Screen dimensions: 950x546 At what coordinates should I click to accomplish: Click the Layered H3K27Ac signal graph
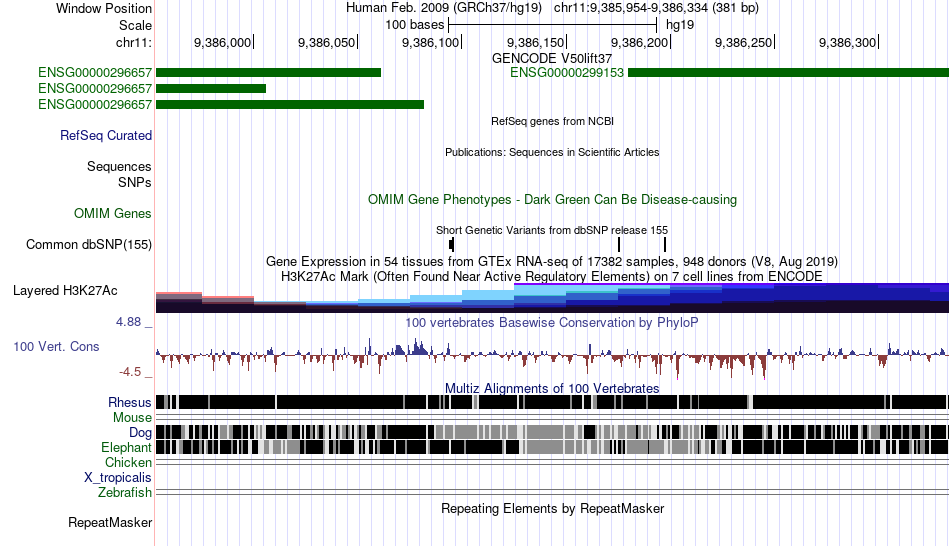point(552,298)
